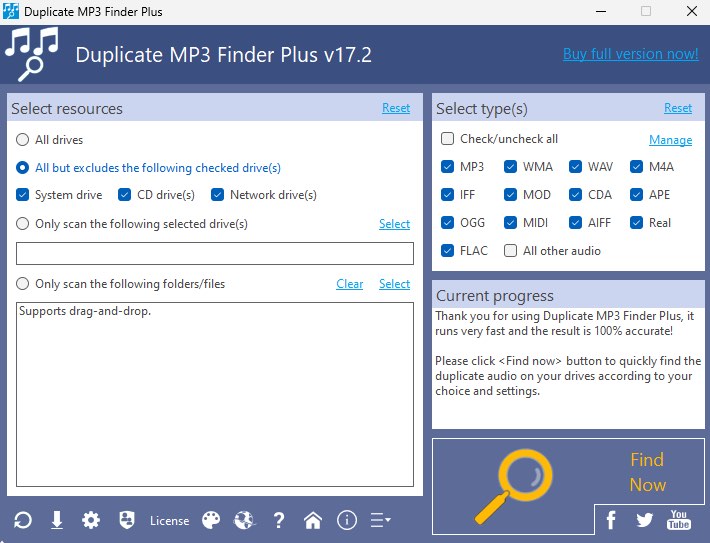The image size is (710, 543).
Task: Open the YouTube icon
Action: [678, 520]
